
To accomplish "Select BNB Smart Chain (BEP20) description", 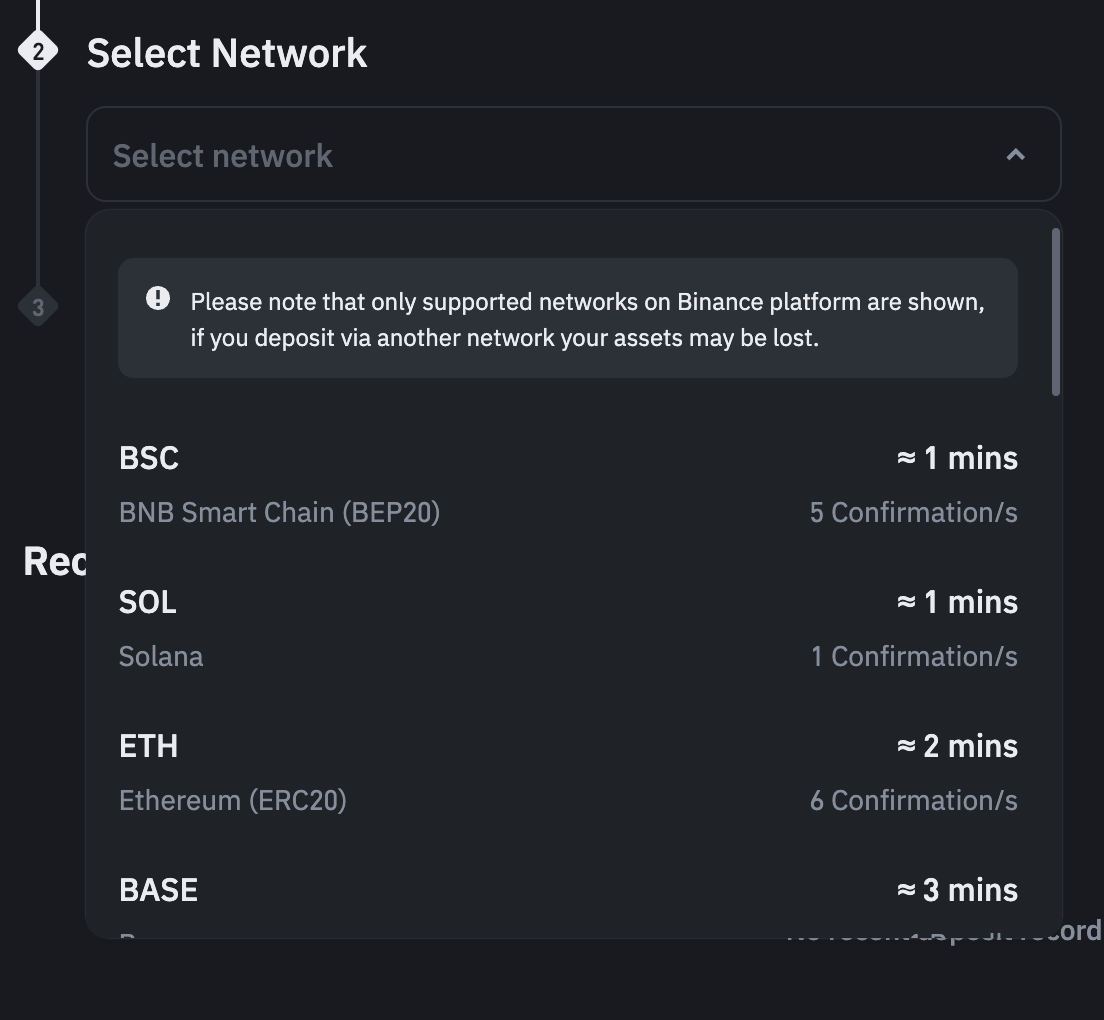I will pos(279,513).
